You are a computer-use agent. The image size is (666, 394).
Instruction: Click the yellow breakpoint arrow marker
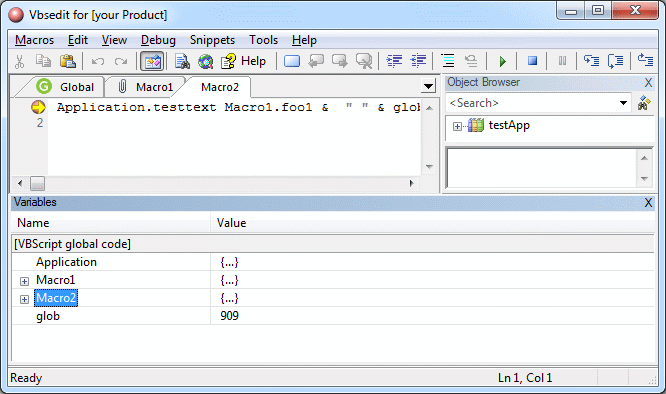38,107
